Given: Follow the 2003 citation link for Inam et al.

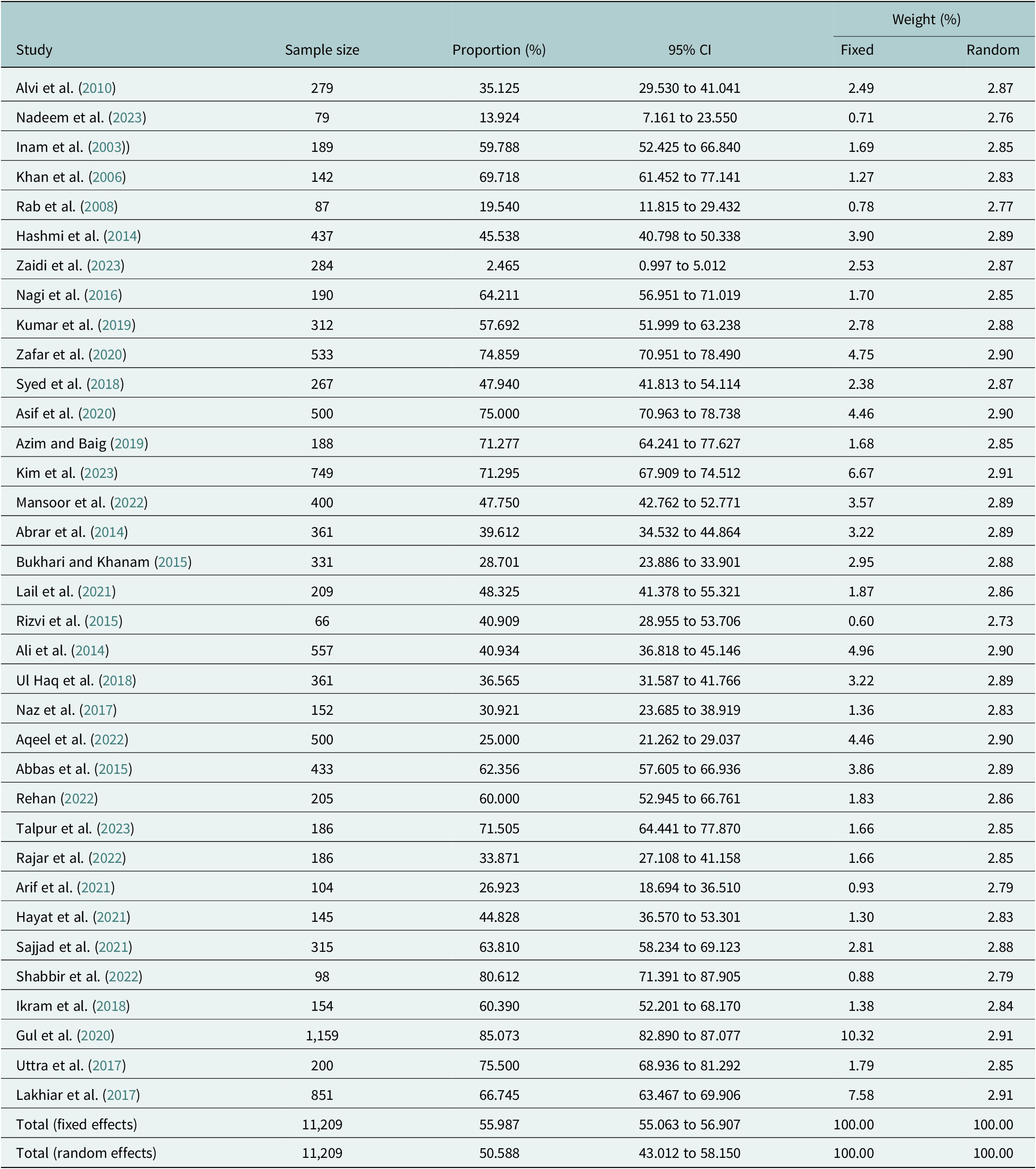Looking at the screenshot, I should coord(107,148).
